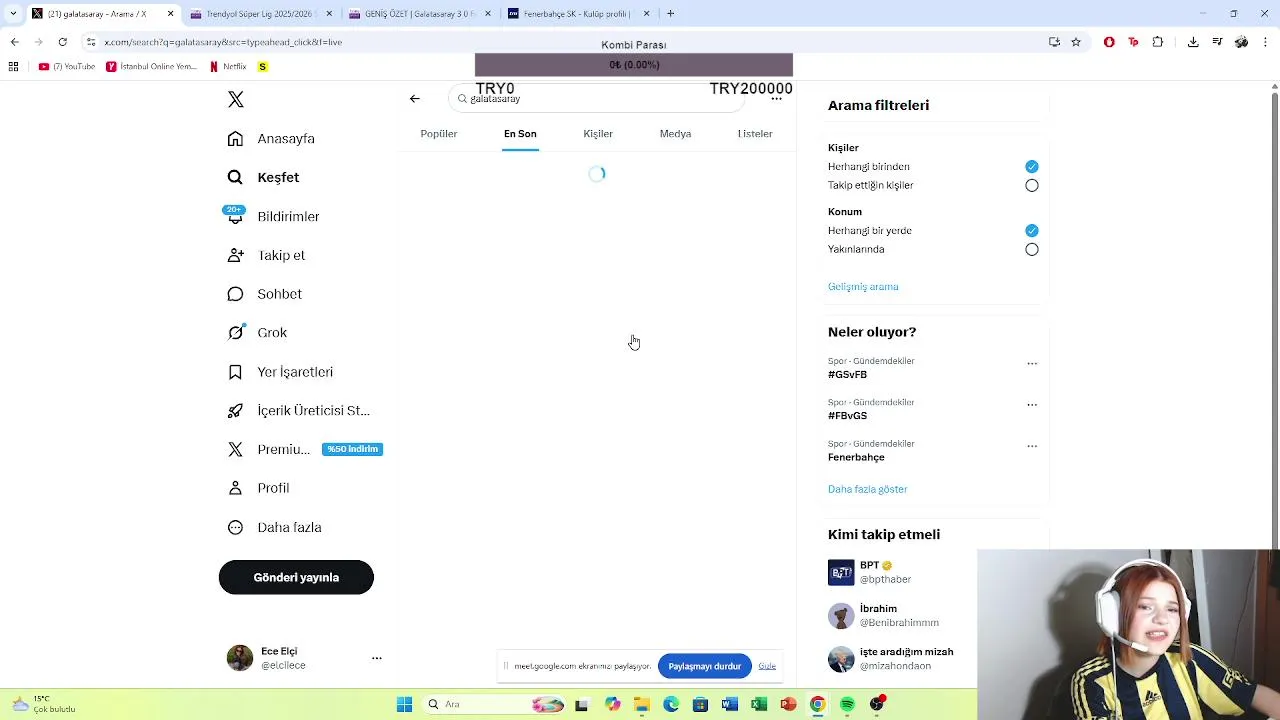Open Word from the taskbar

[x=729, y=705]
